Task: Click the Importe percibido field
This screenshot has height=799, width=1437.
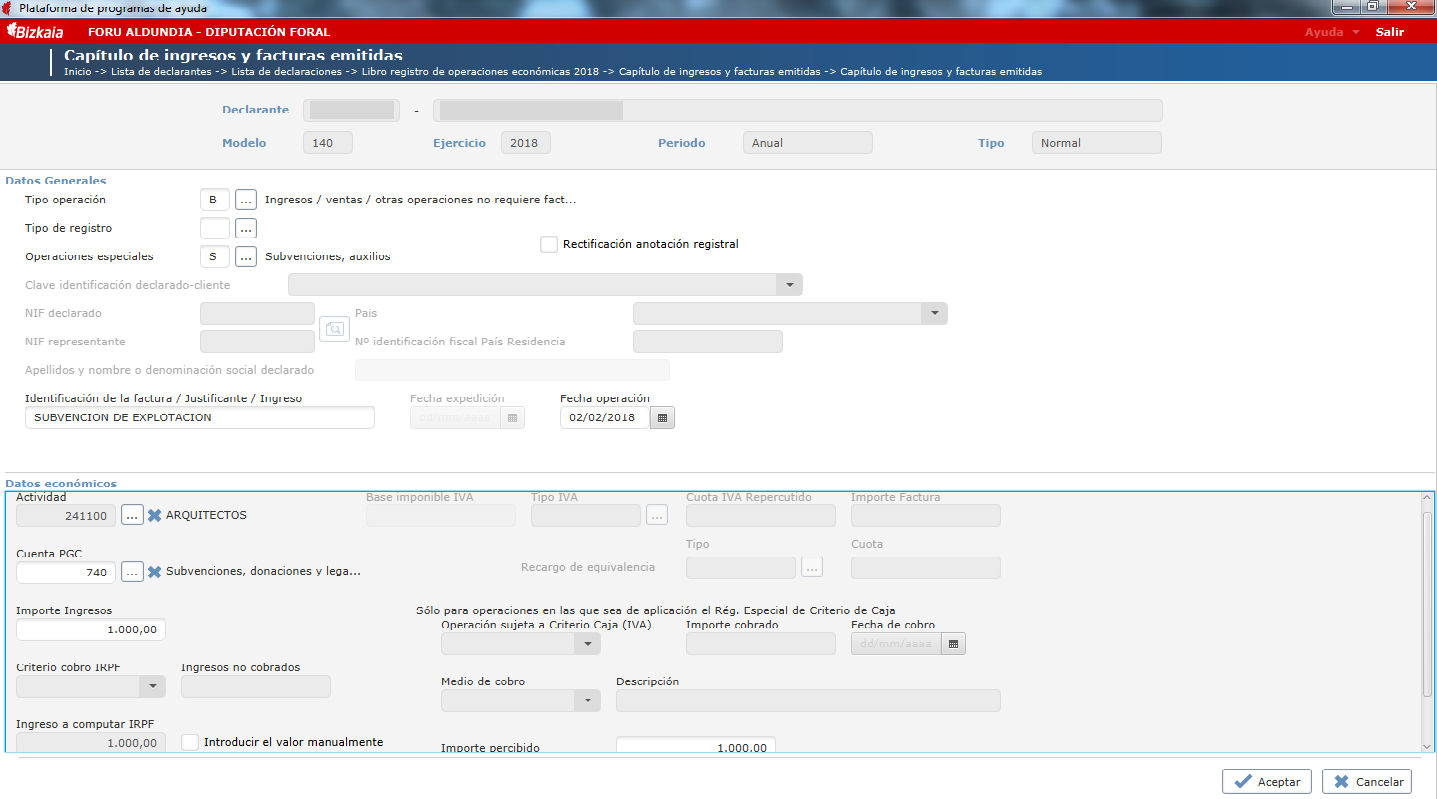Action: [696, 746]
